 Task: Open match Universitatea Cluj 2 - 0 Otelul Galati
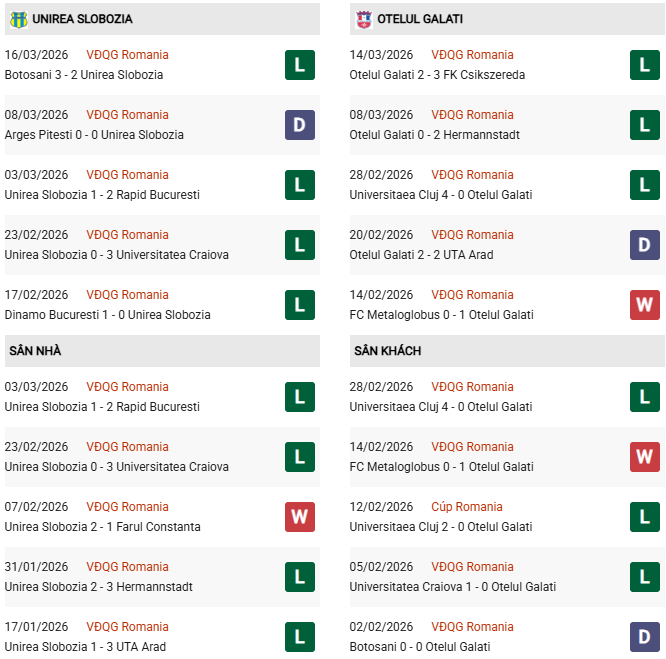[440, 527]
